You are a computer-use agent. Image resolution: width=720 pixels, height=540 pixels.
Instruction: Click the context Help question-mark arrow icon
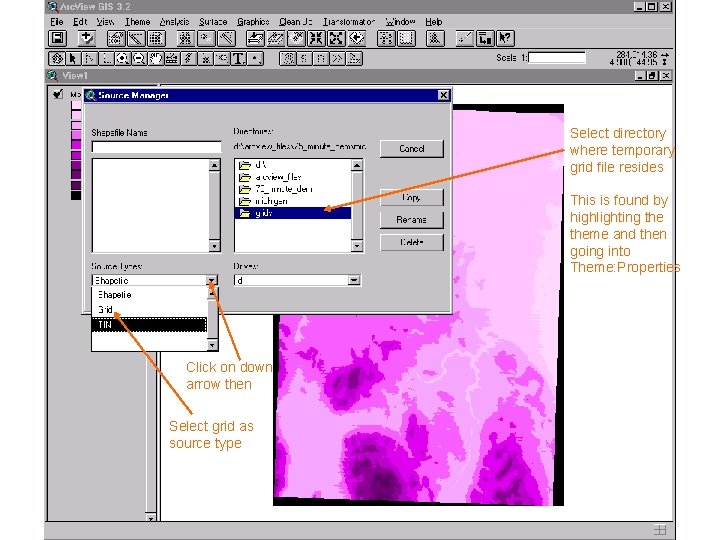point(505,38)
